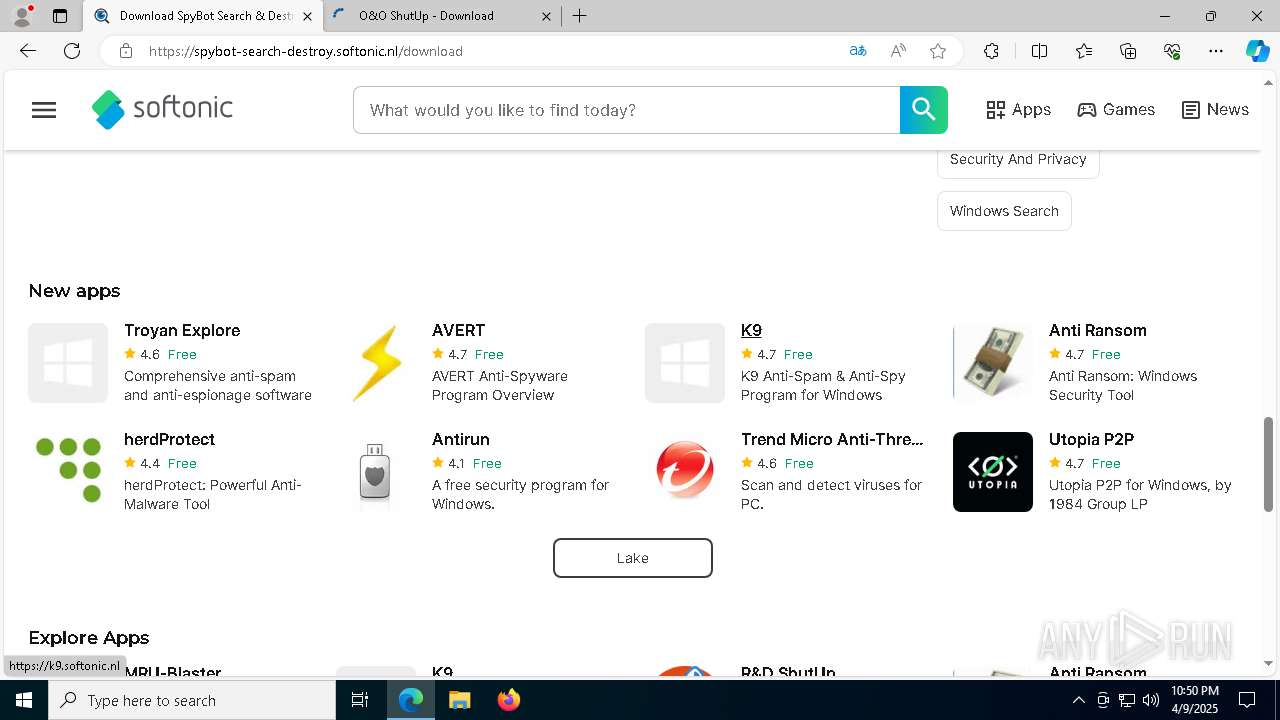The width and height of the screenshot is (1280, 720).
Task: Show hidden system tray icons
Action: [1078, 700]
